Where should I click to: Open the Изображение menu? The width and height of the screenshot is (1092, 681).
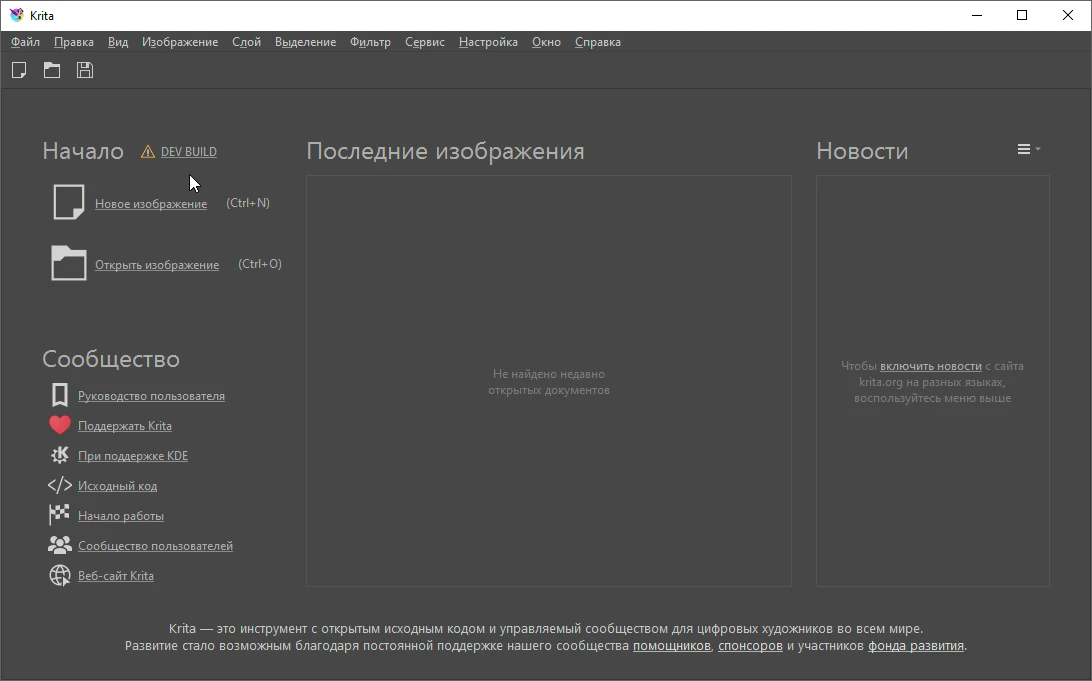point(180,42)
